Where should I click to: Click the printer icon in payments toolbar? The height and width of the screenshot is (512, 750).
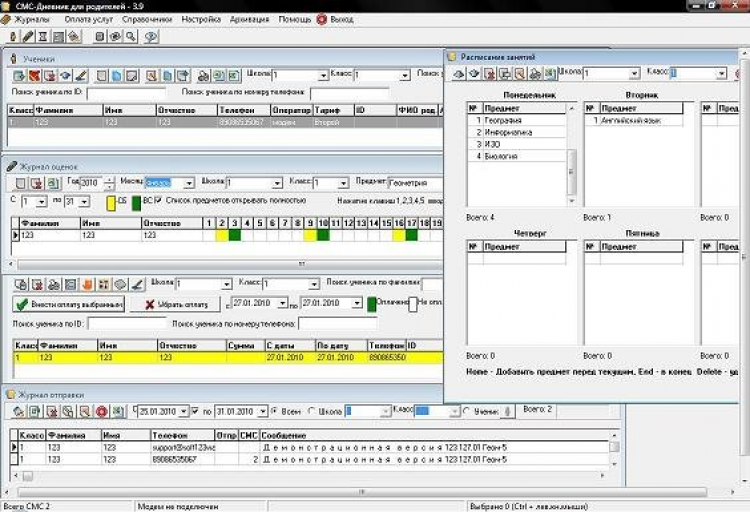click(54, 285)
